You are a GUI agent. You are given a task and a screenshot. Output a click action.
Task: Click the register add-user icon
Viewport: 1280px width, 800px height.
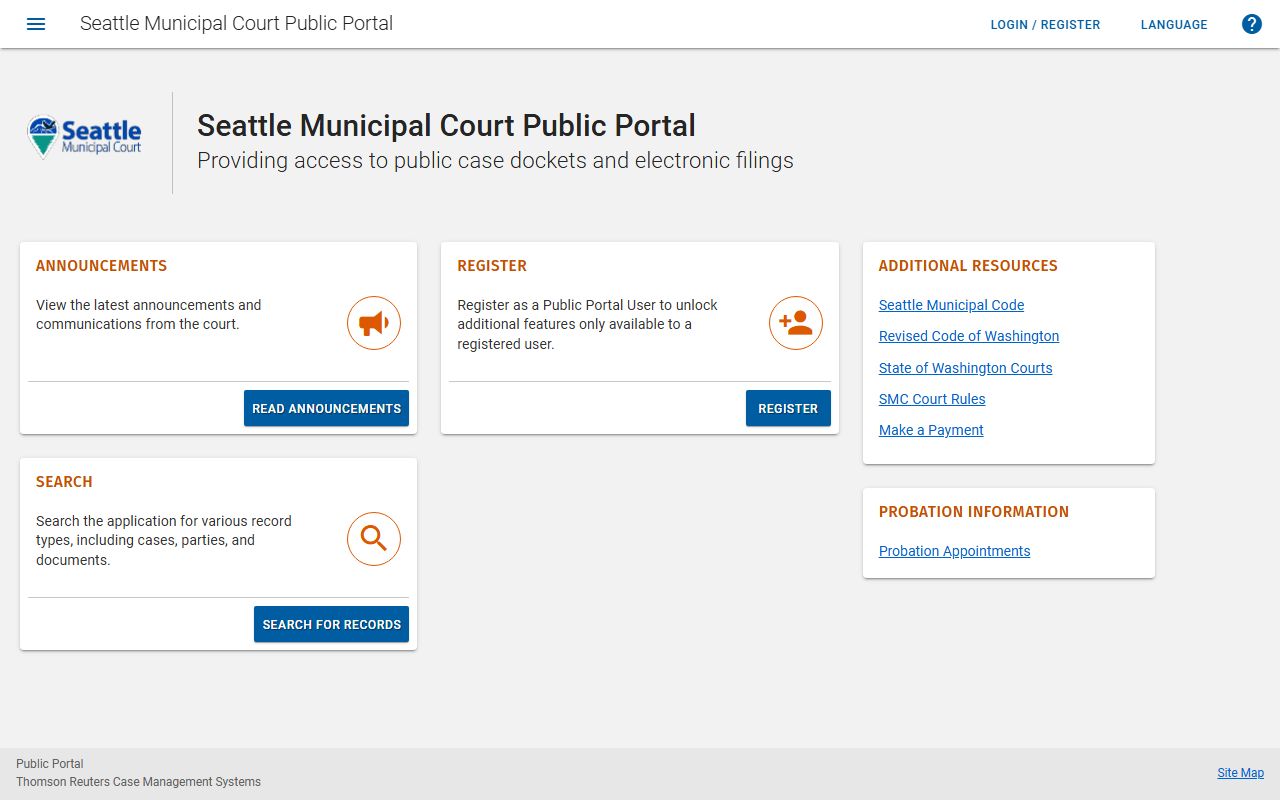(x=796, y=323)
